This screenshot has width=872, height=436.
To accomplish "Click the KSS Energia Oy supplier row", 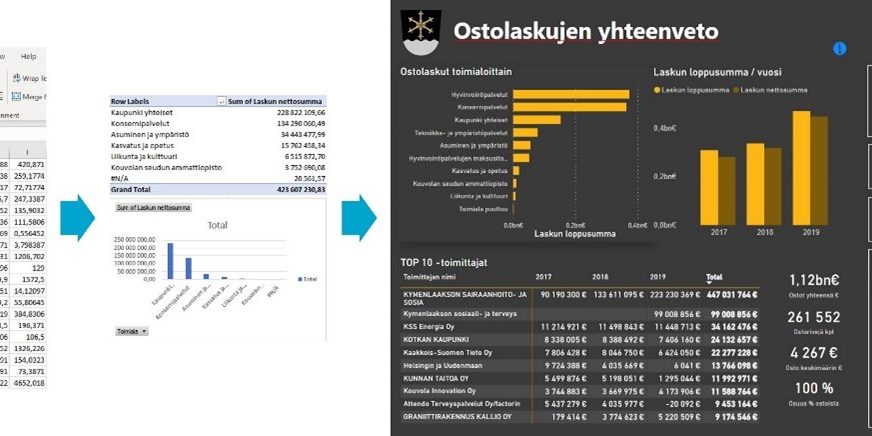I will [x=580, y=327].
